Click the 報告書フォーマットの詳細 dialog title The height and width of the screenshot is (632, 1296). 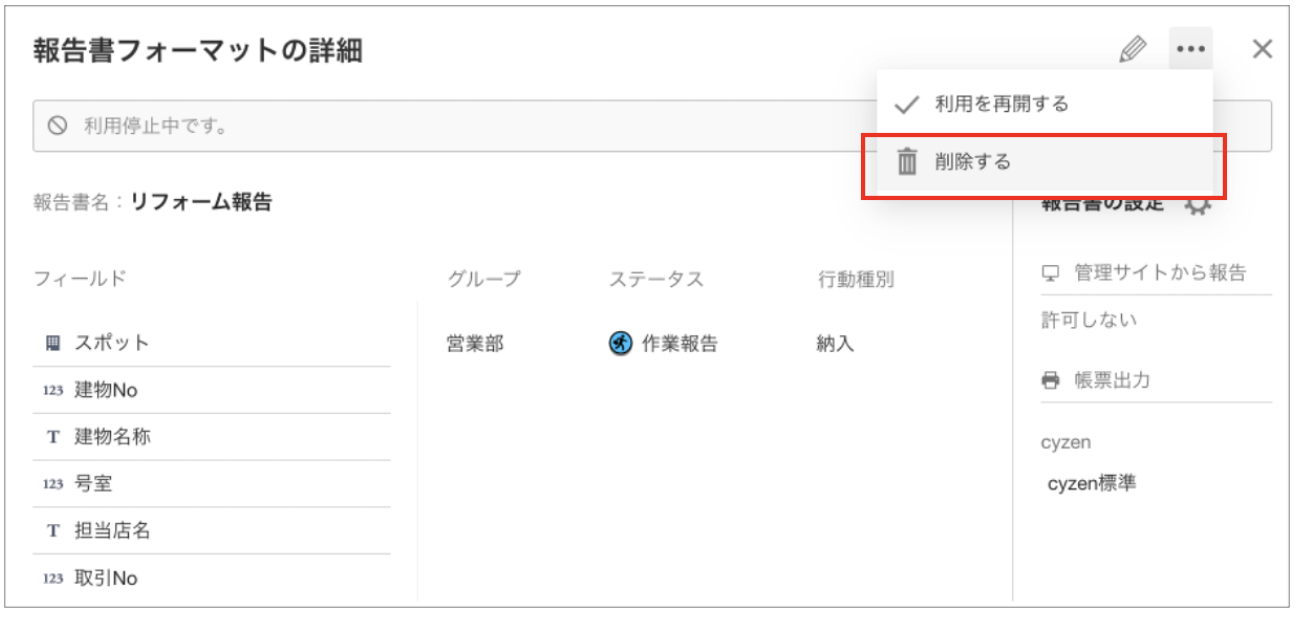[198, 50]
